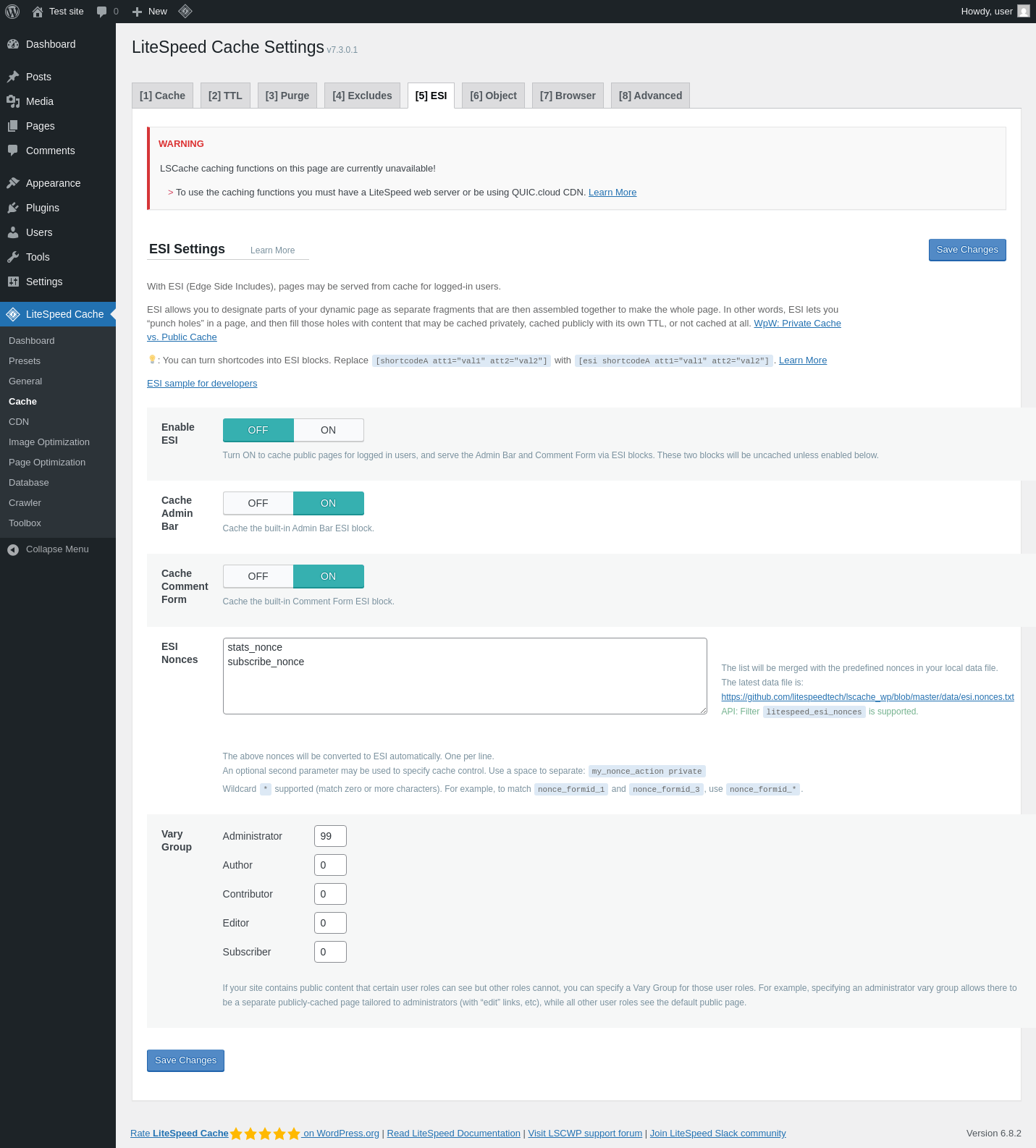Open Image Optimization submenu item
This screenshot has width=1036, height=1148.
coord(58,442)
